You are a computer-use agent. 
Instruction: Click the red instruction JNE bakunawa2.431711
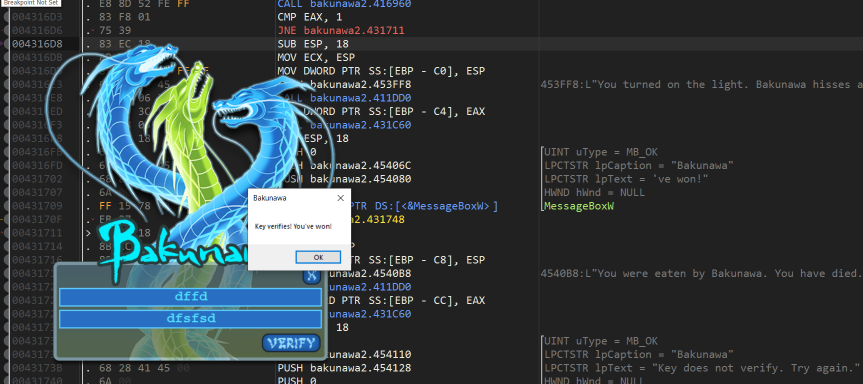[x=341, y=30]
